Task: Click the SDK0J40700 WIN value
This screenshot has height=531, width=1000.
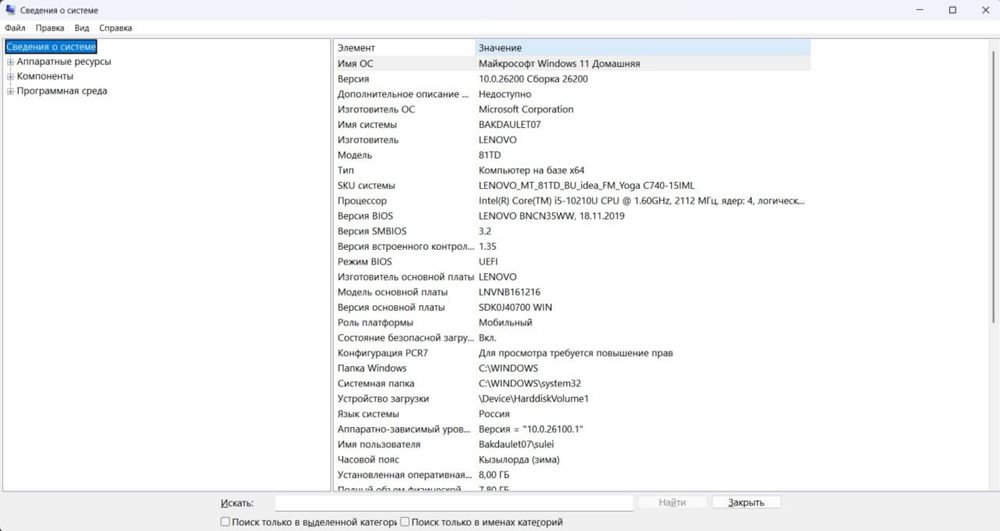Action: 516,308
